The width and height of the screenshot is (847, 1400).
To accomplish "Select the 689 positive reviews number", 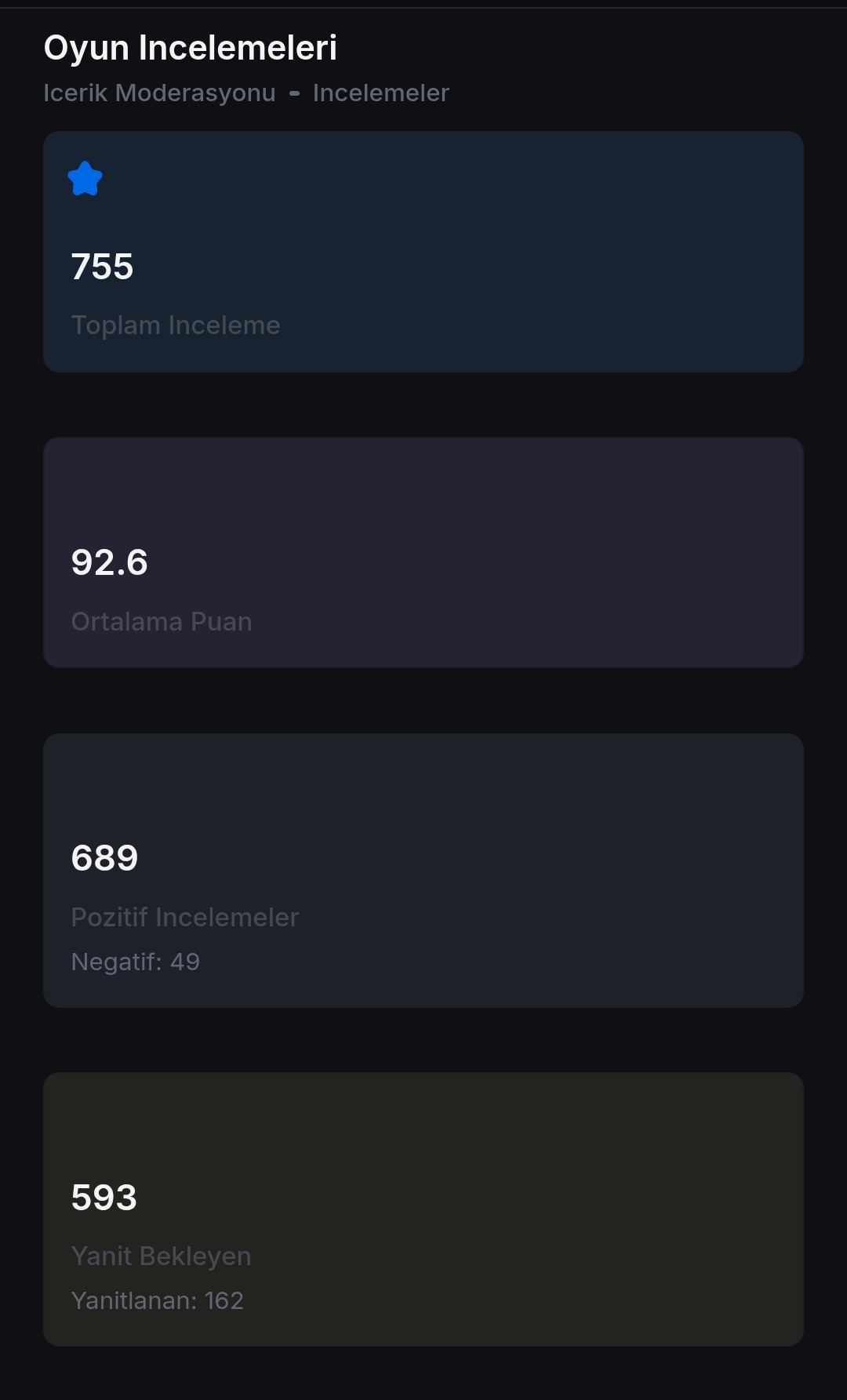I will 104,858.
